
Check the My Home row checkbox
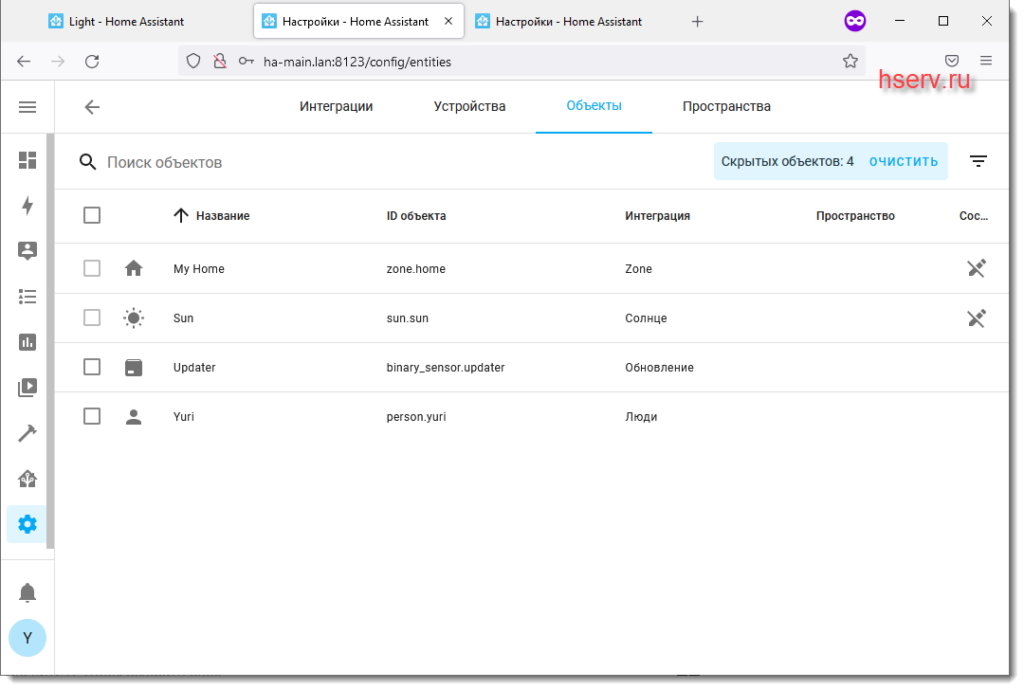tap(92, 268)
